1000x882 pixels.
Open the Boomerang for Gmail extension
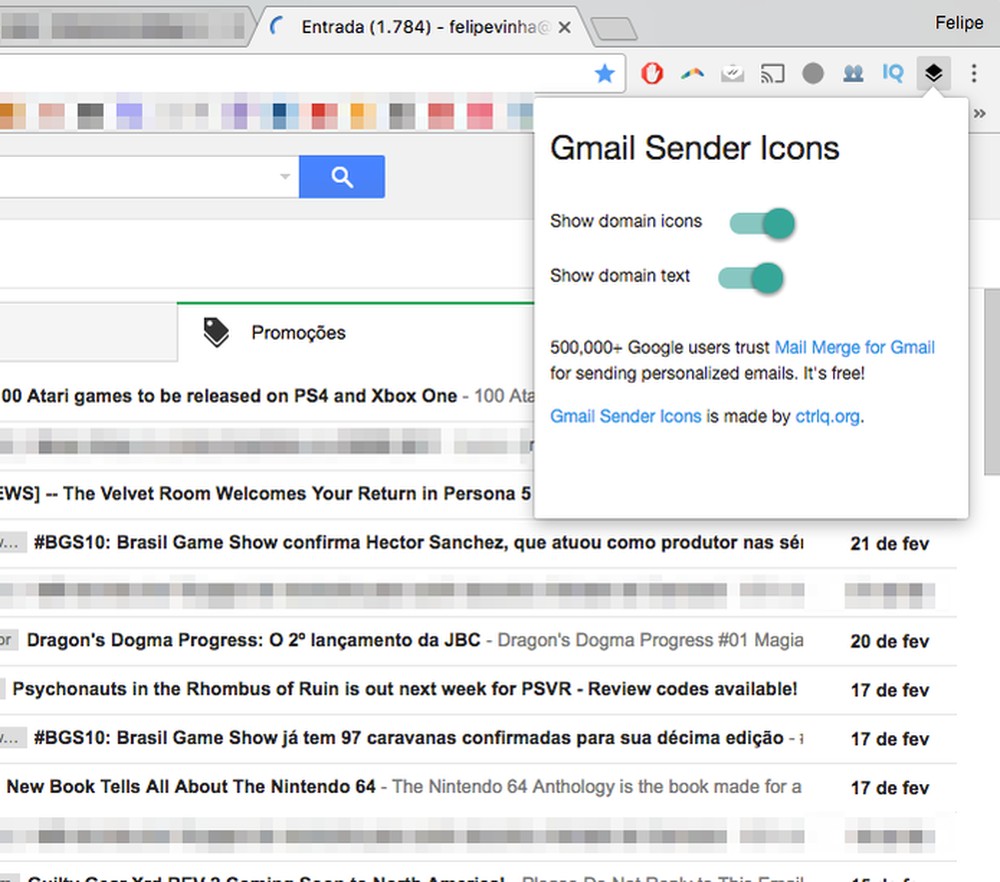(693, 72)
